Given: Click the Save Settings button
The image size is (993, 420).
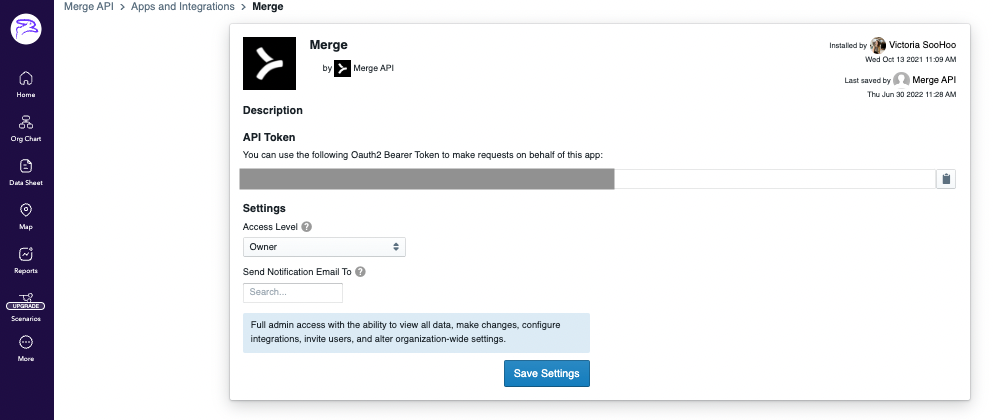Looking at the screenshot, I should click(547, 373).
